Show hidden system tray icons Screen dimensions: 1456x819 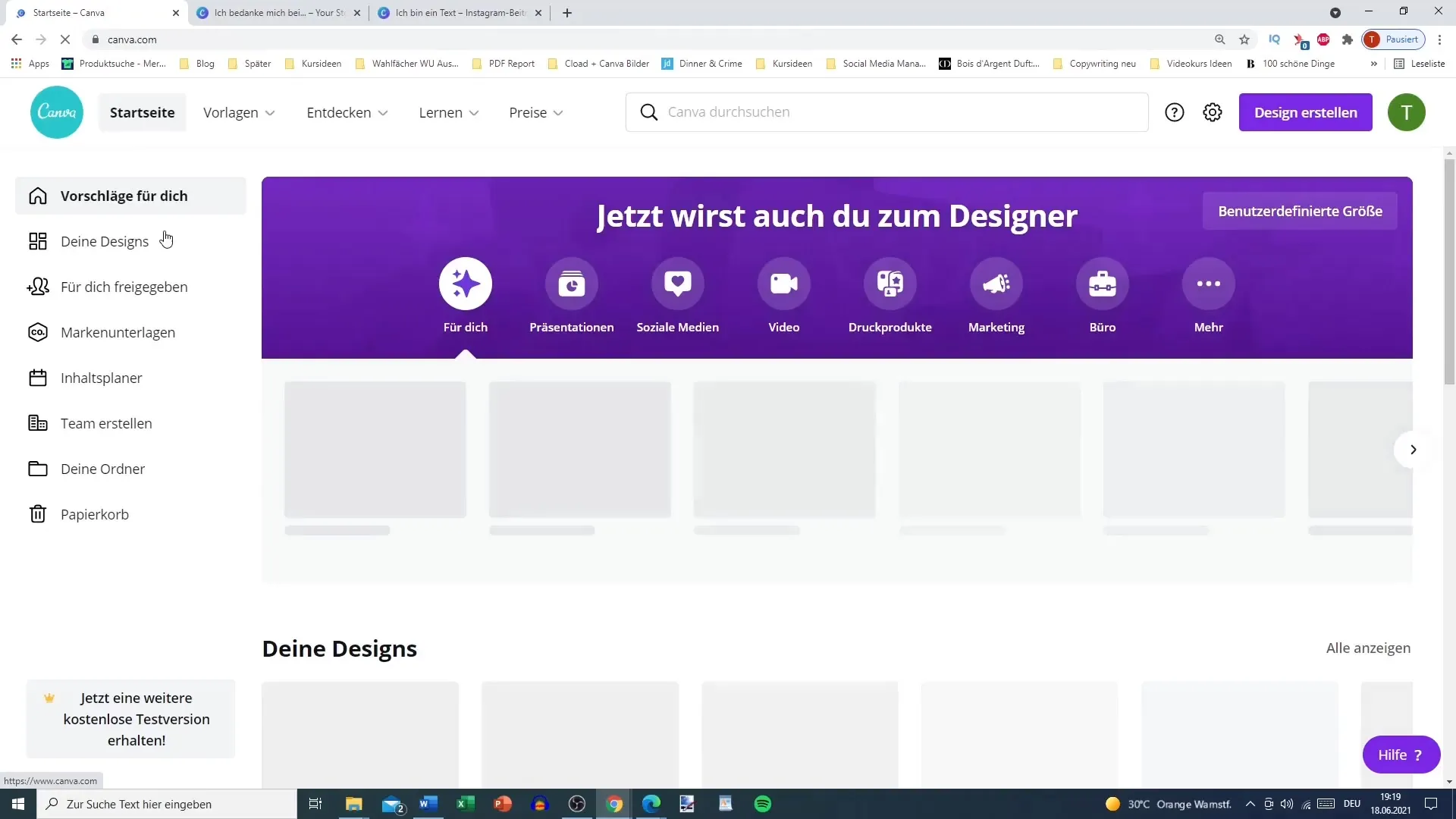tap(1250, 804)
